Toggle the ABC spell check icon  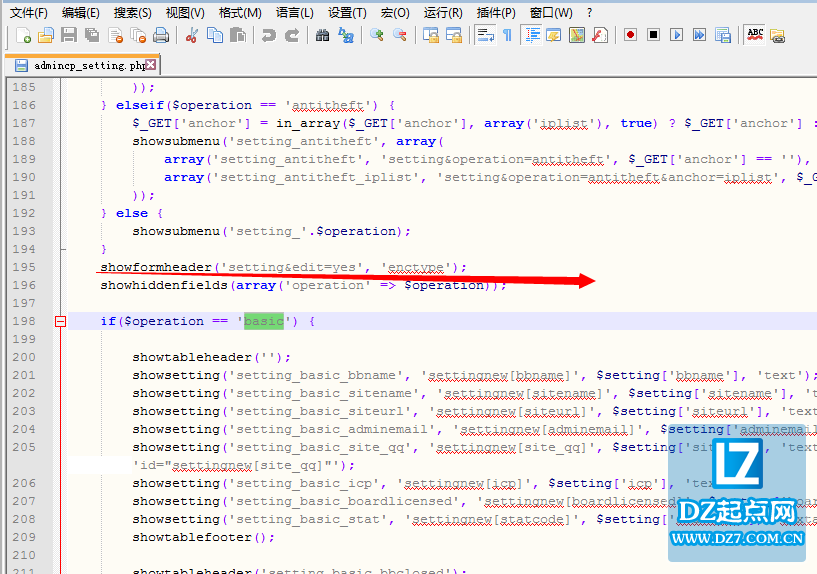755,35
